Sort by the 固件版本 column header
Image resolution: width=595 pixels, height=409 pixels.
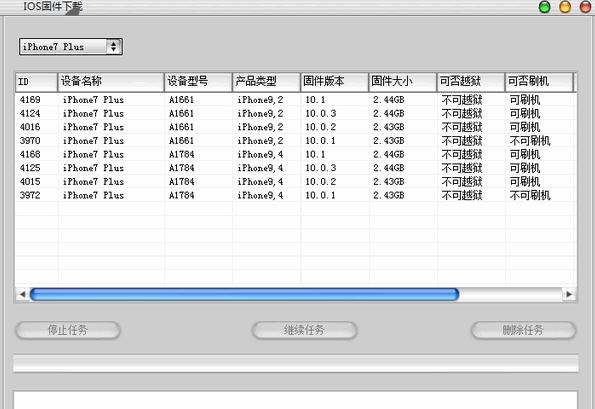(334, 82)
